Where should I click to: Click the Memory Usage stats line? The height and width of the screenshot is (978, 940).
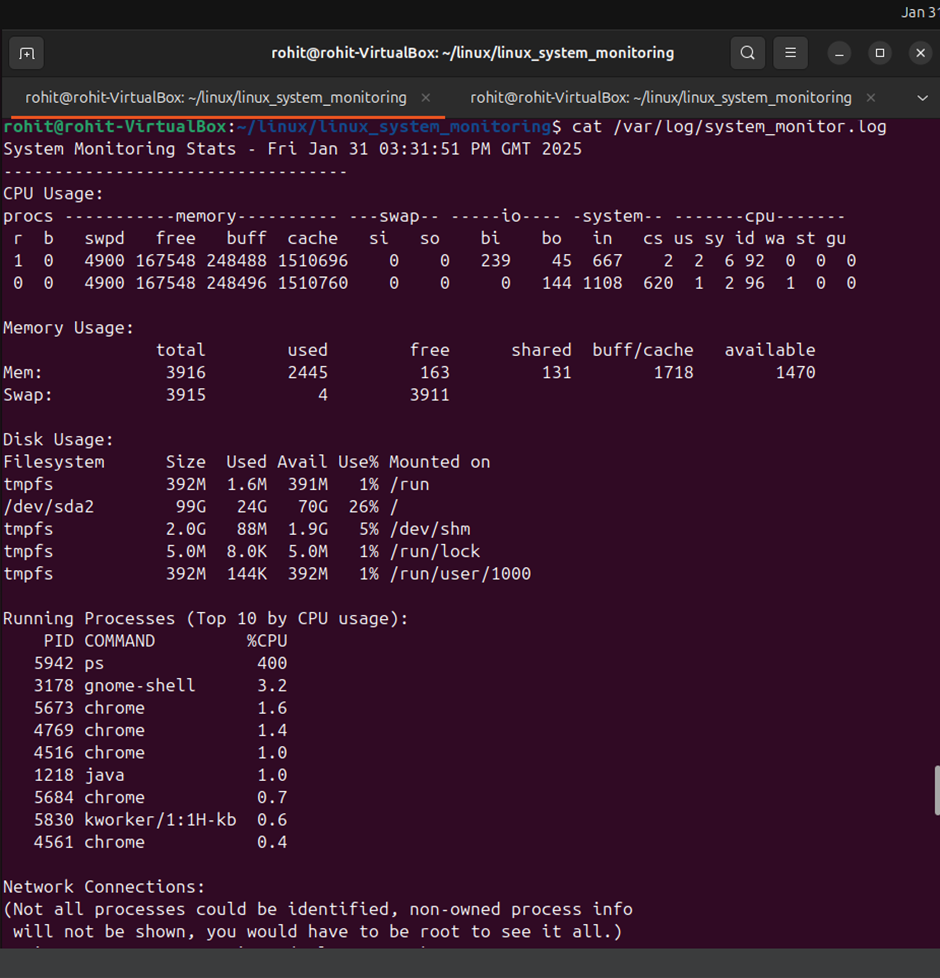[300, 372]
